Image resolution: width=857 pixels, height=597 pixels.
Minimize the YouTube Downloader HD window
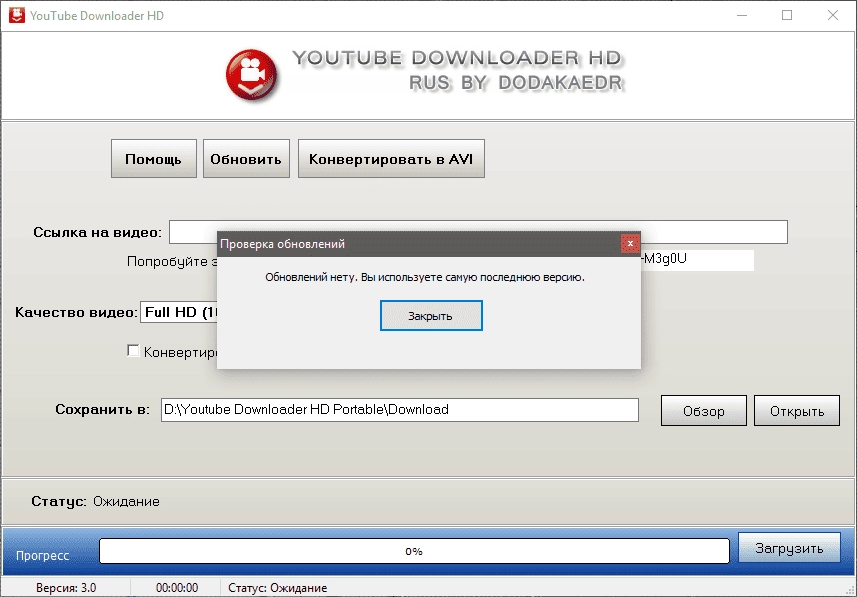tap(742, 15)
